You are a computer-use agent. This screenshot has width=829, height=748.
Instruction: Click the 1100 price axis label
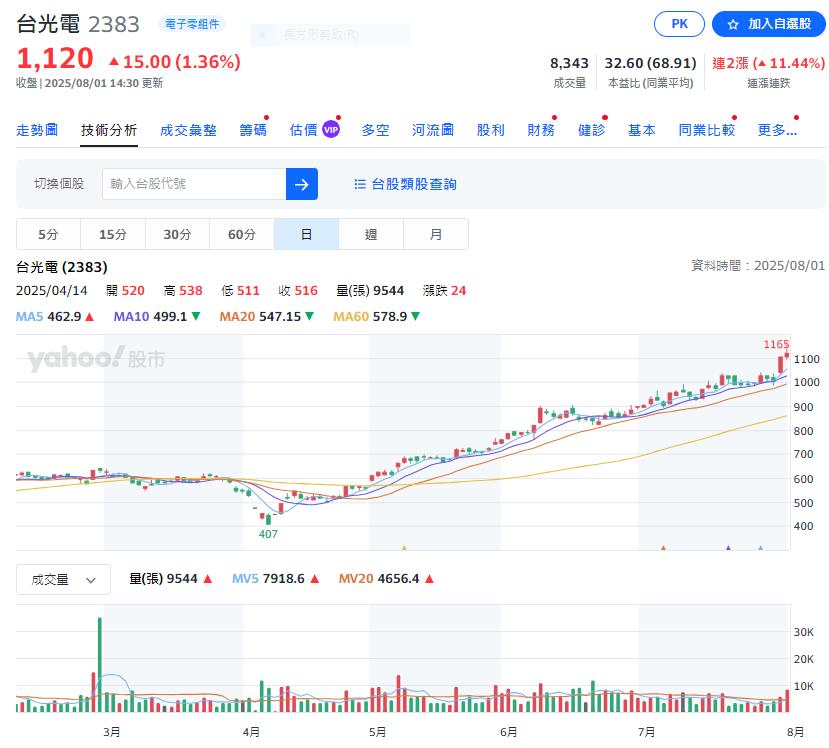(806, 359)
